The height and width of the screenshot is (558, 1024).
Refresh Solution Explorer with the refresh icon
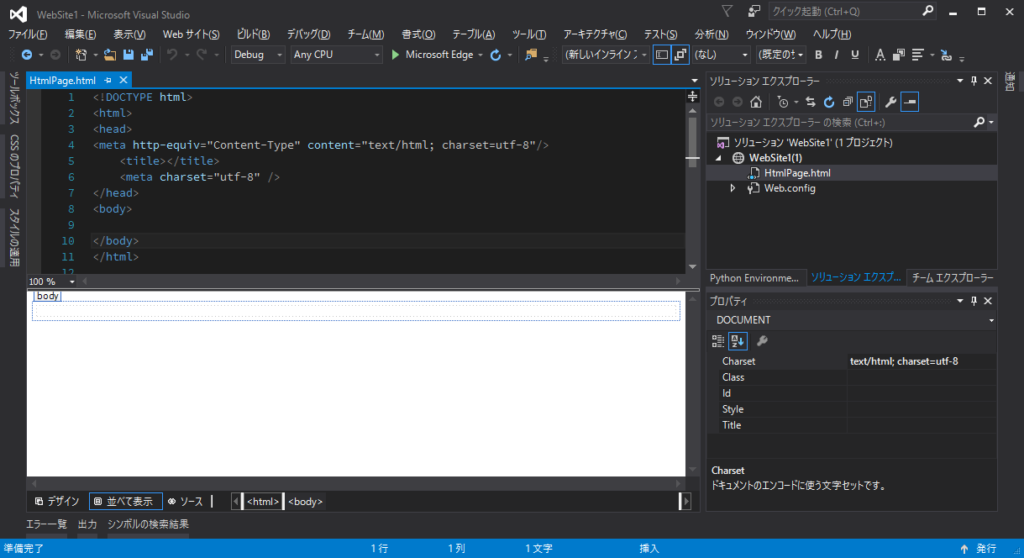coord(829,102)
